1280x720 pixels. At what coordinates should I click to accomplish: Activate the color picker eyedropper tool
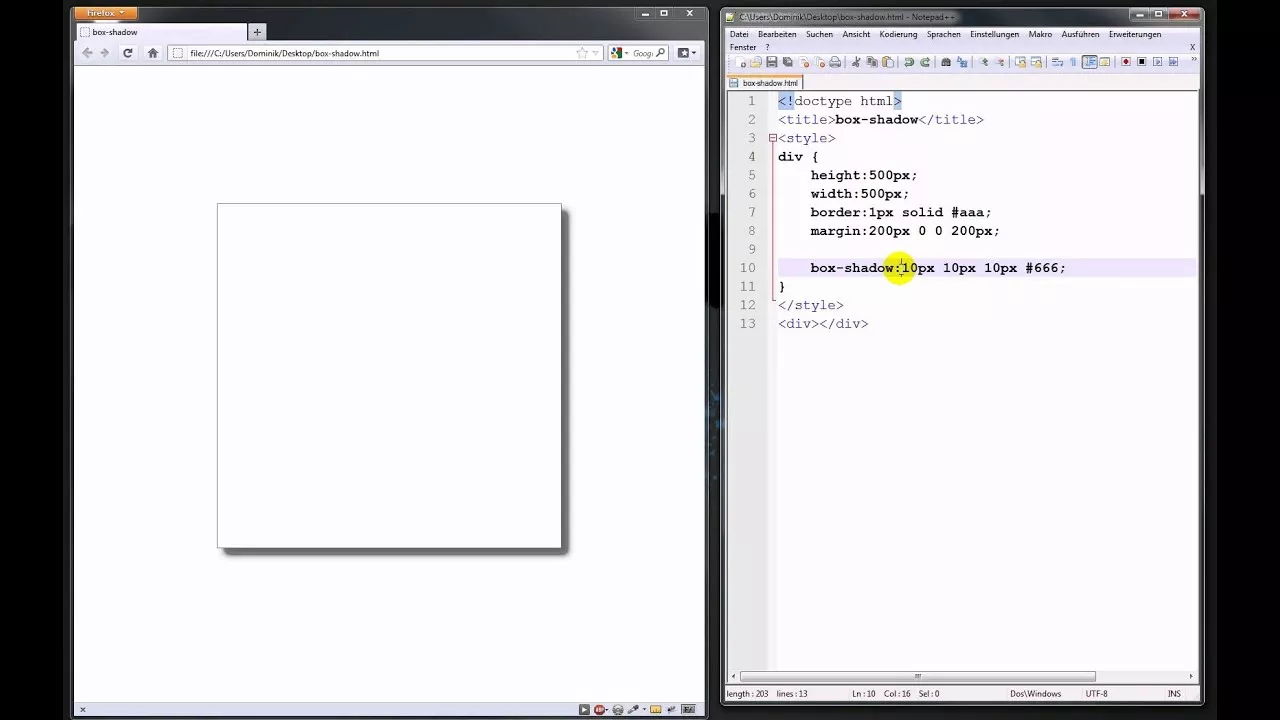pos(634,709)
